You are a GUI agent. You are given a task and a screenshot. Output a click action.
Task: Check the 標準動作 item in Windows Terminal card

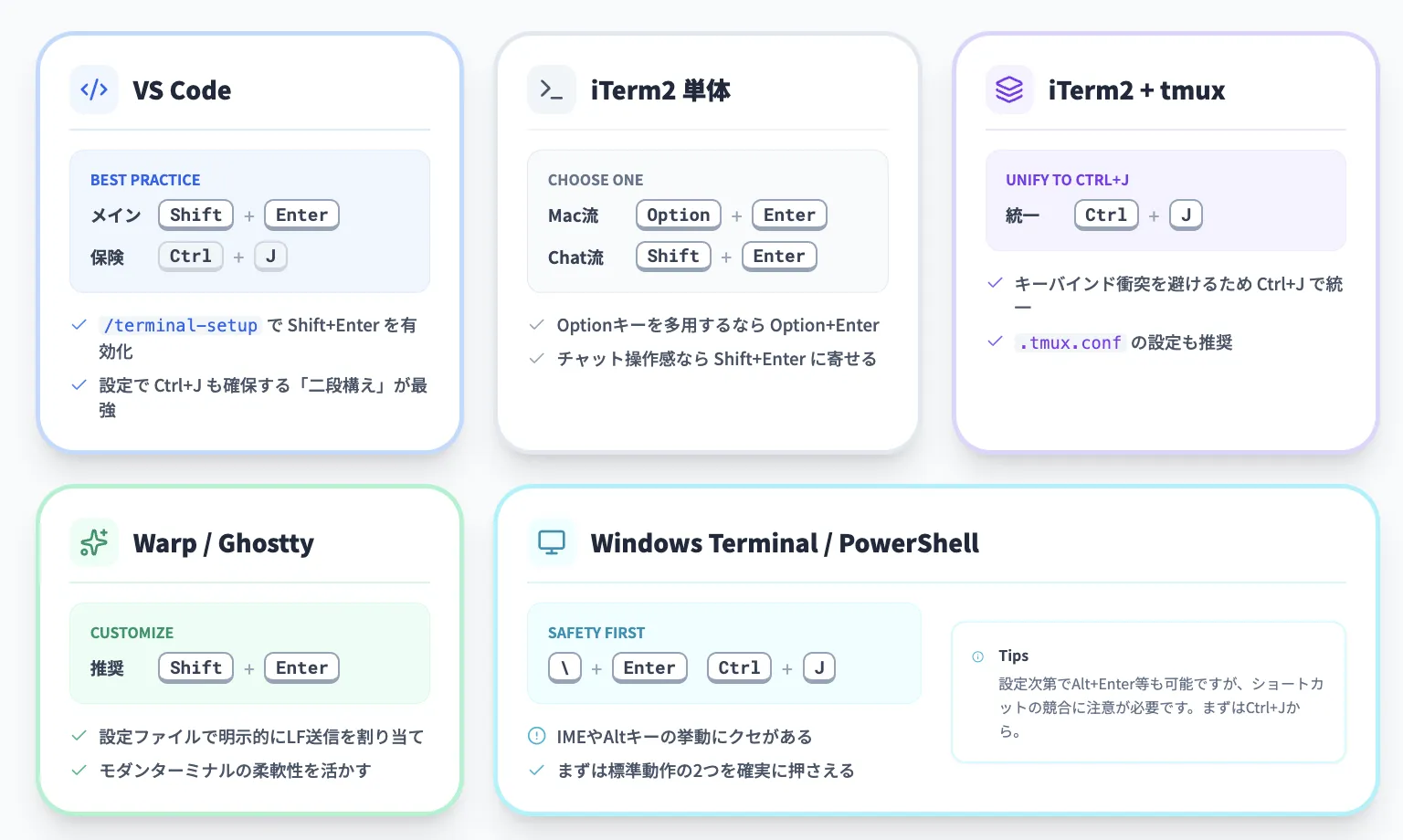pos(535,770)
